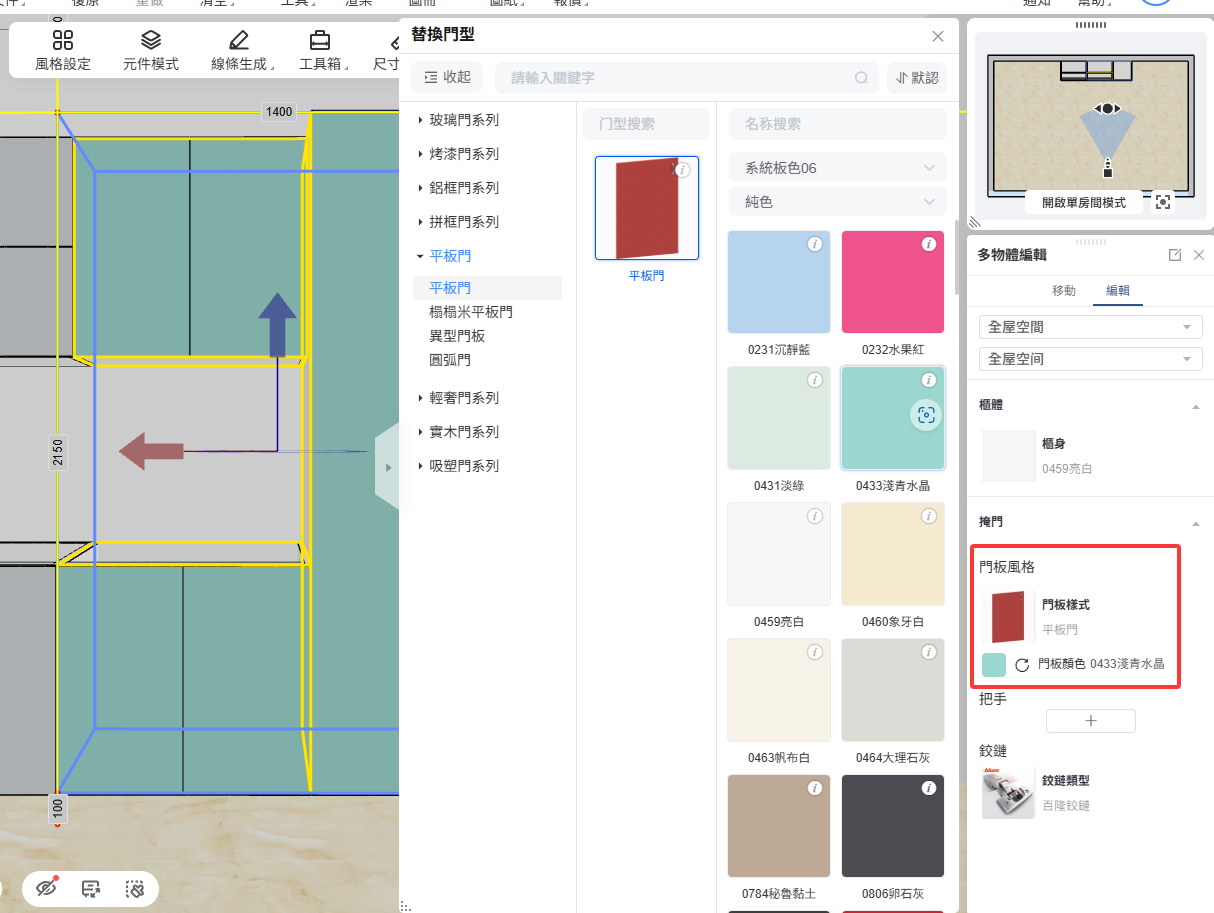
Task: Open the 純色 filter dropdown
Action: [837, 202]
